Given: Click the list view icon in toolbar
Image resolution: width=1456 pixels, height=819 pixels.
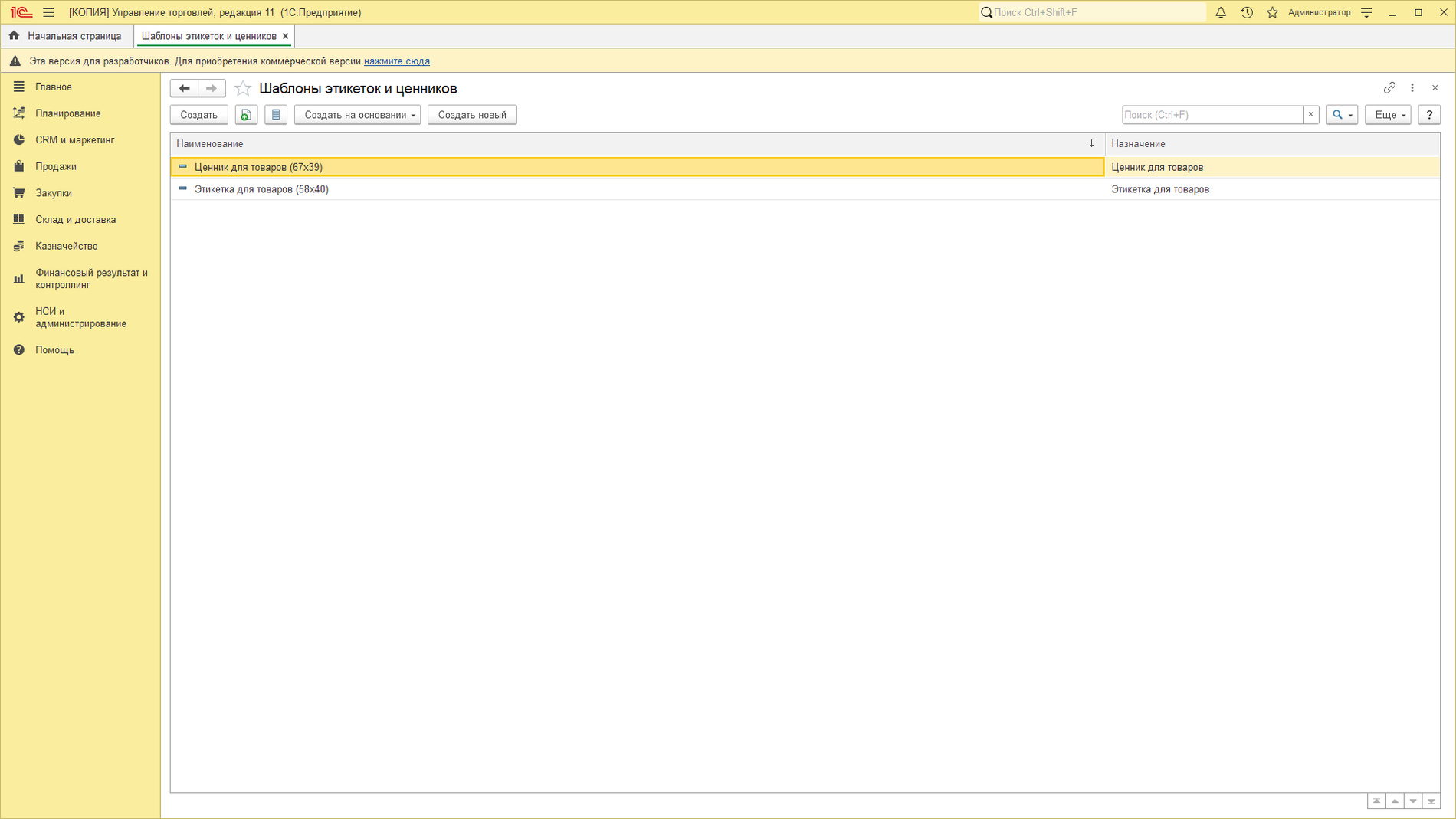Looking at the screenshot, I should pos(276,115).
